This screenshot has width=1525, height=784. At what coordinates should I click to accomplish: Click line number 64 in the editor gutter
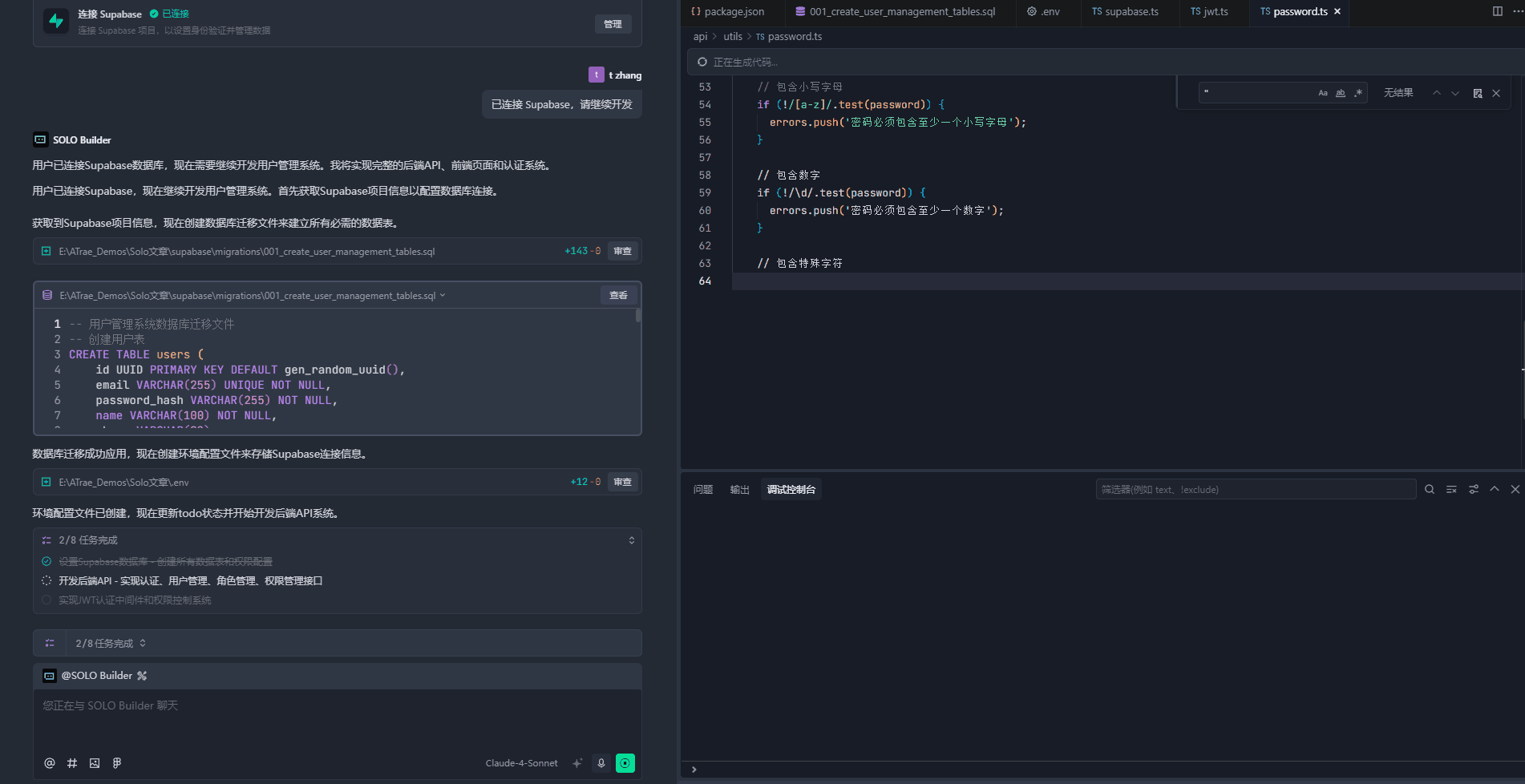click(705, 281)
